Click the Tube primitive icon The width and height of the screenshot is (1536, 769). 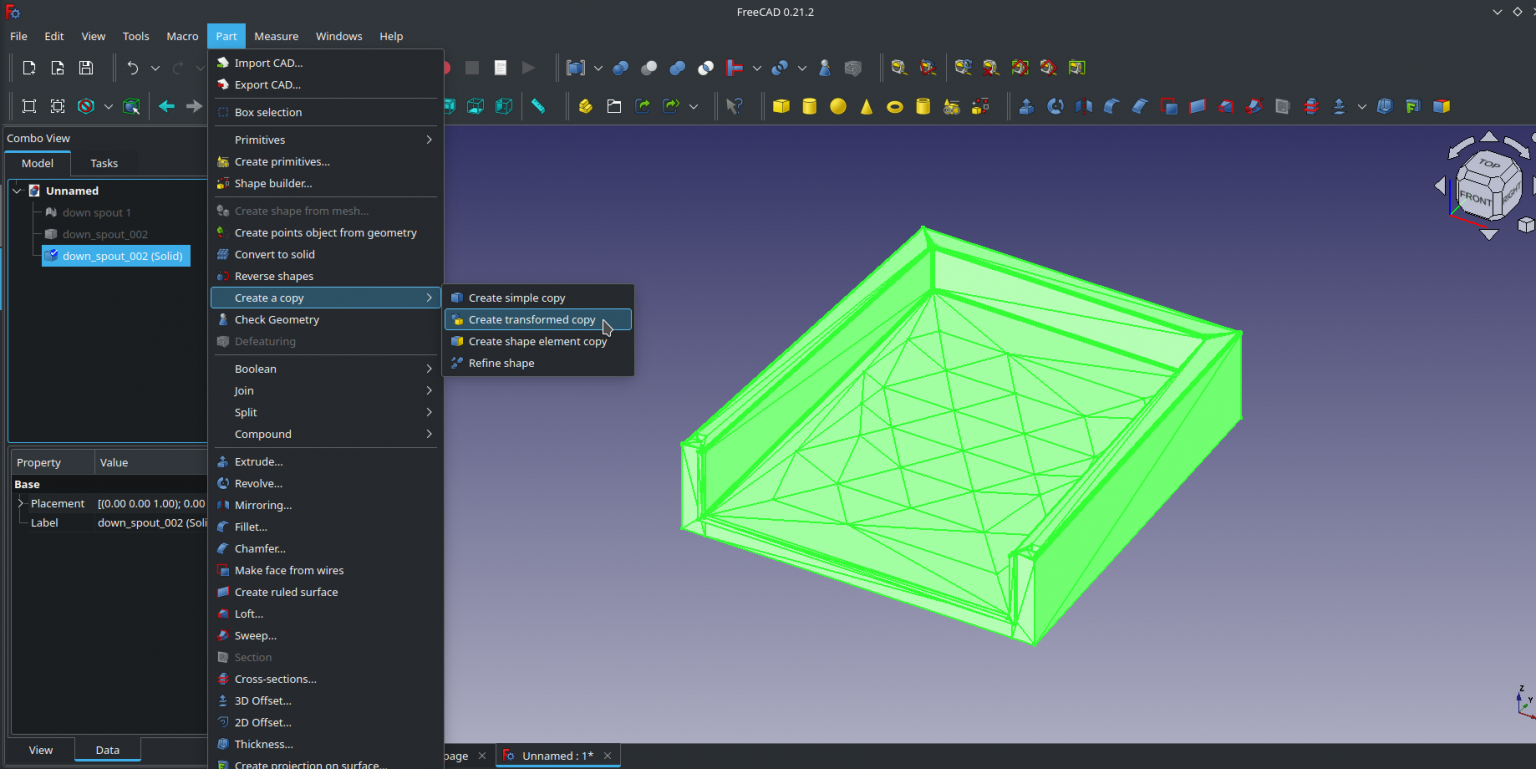[923, 106]
